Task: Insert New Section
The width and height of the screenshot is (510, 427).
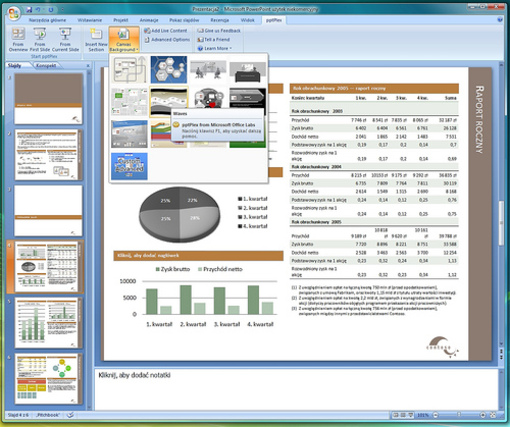Action: 96,40
